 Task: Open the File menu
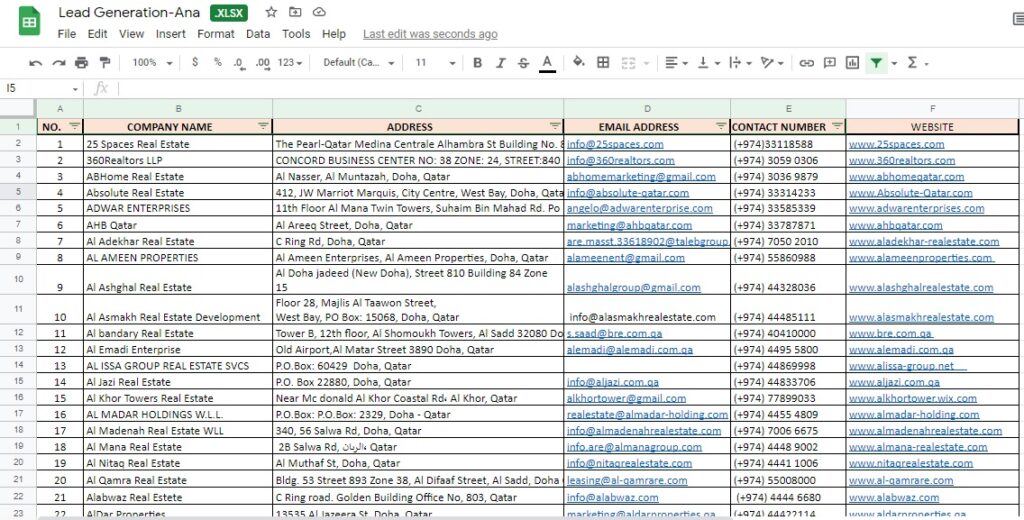67,34
